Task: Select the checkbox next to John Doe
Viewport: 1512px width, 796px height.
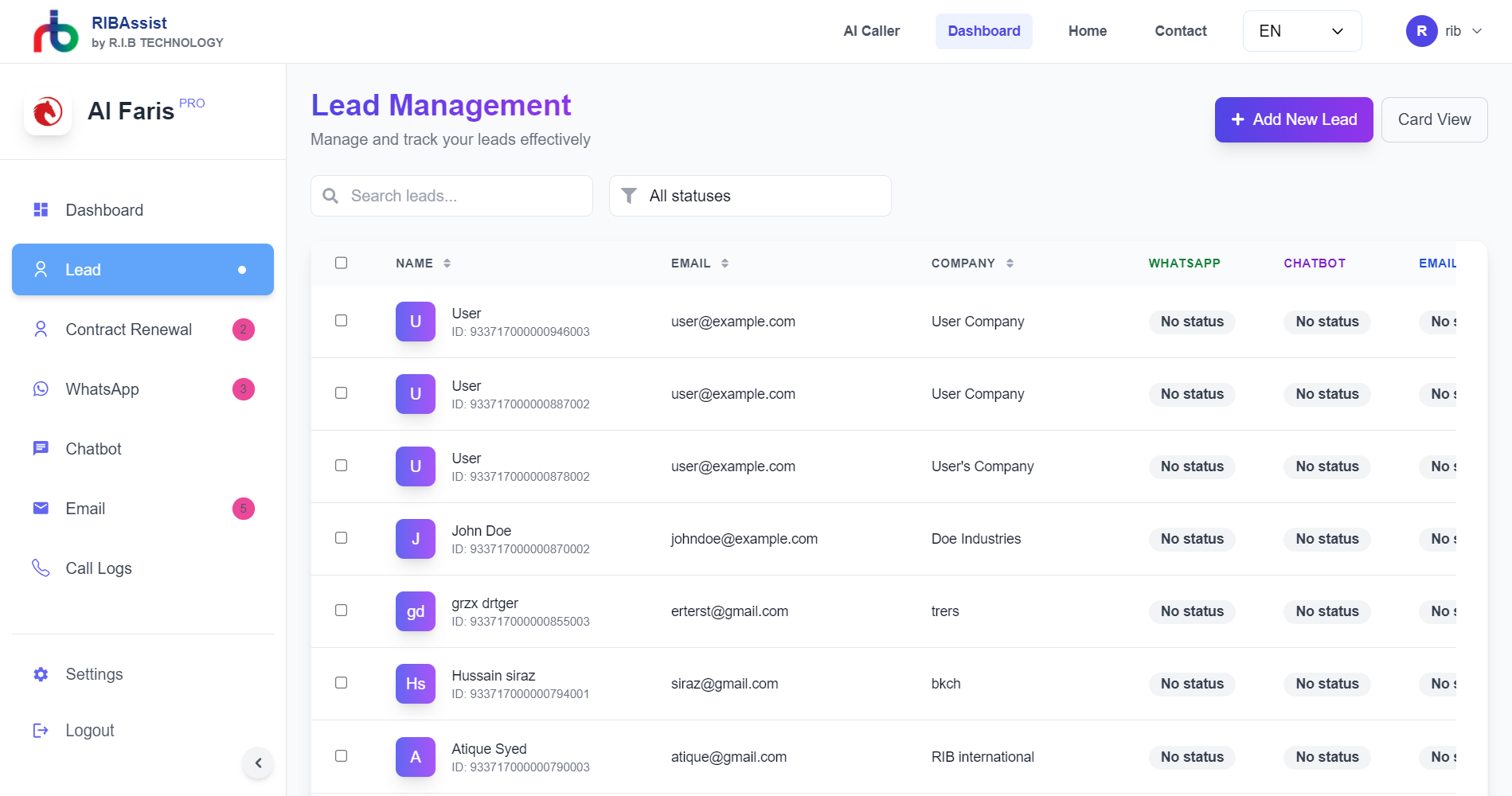Action: pyautogui.click(x=342, y=538)
